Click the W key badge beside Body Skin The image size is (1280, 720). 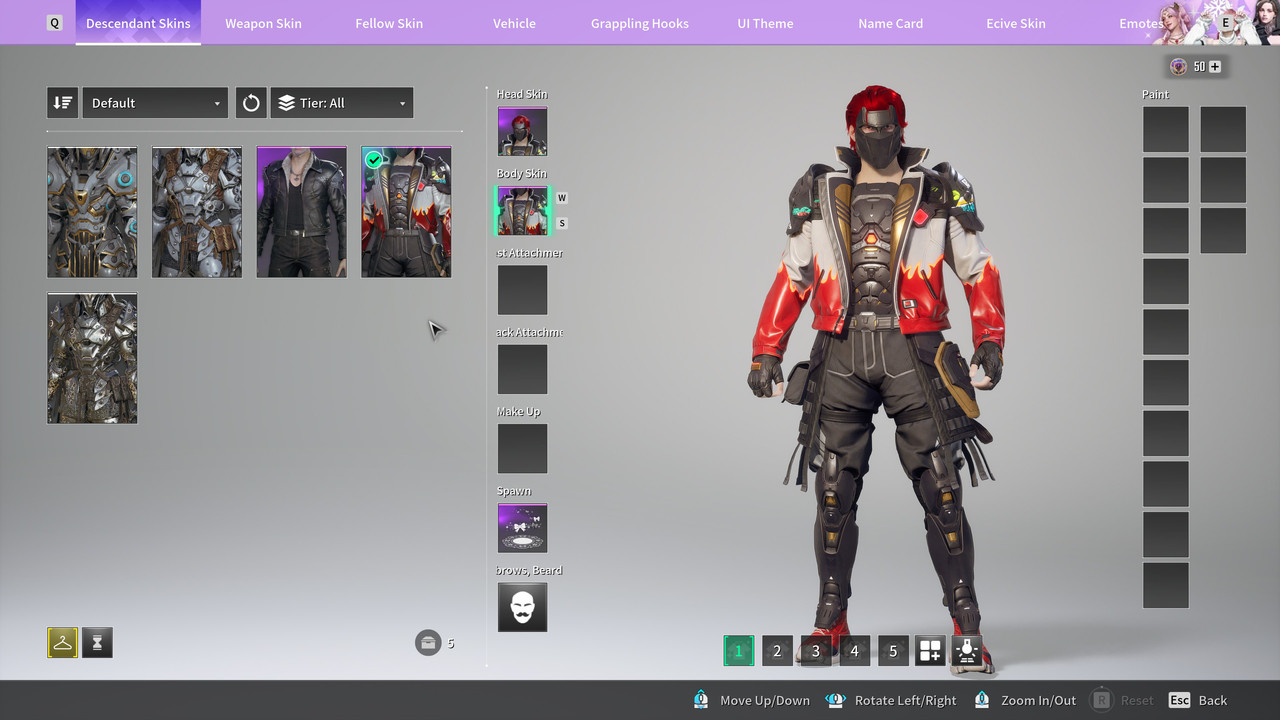click(562, 198)
